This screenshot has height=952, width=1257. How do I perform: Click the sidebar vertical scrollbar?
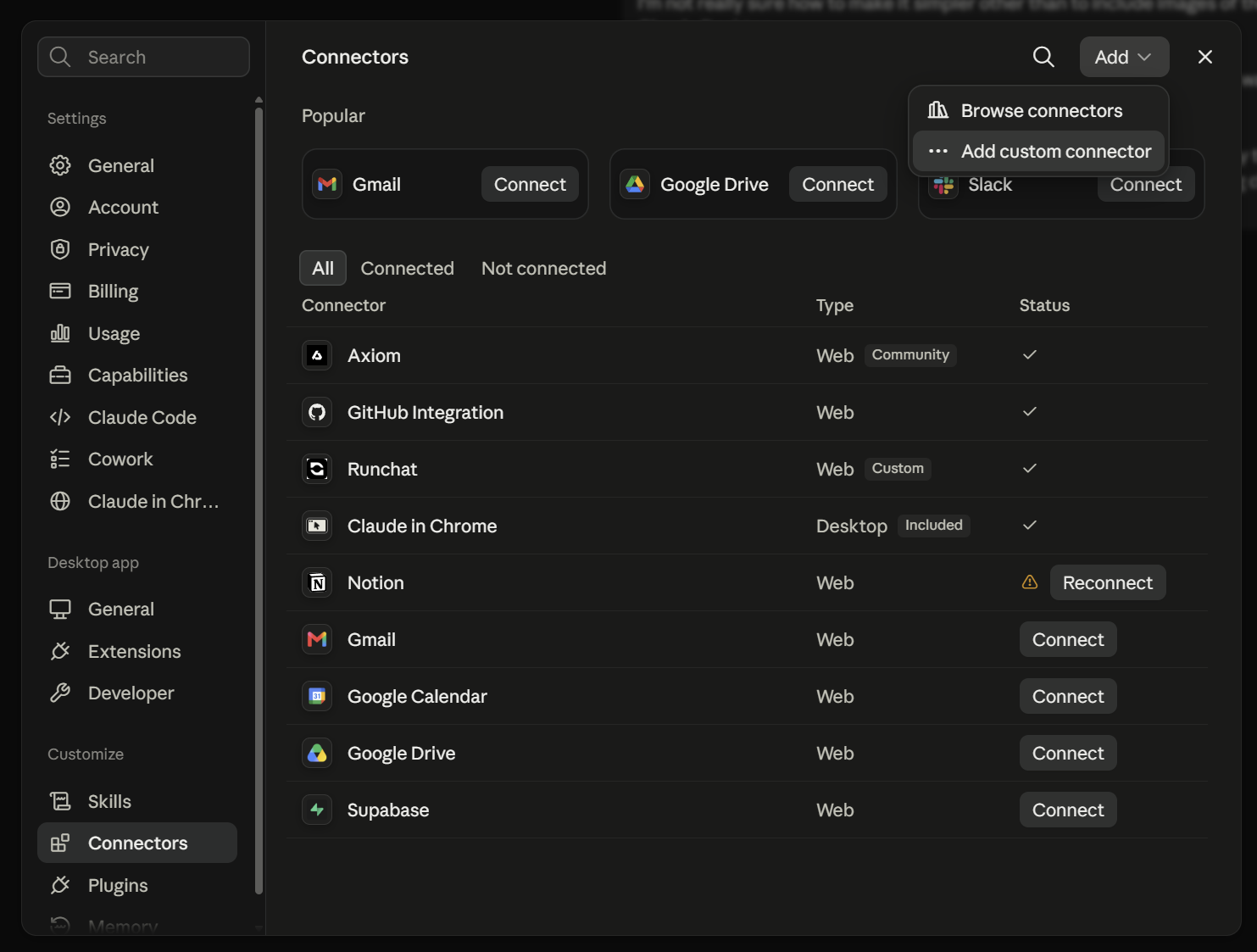point(259,500)
